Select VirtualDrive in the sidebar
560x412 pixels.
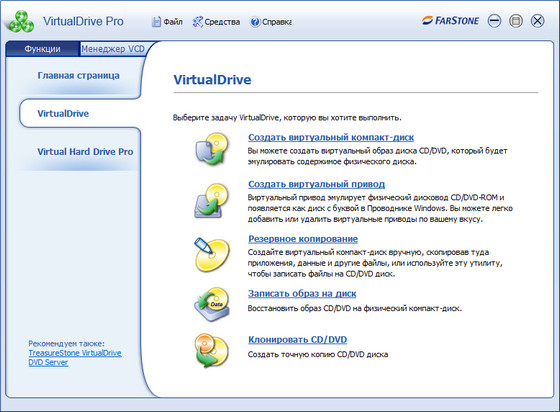point(63,114)
